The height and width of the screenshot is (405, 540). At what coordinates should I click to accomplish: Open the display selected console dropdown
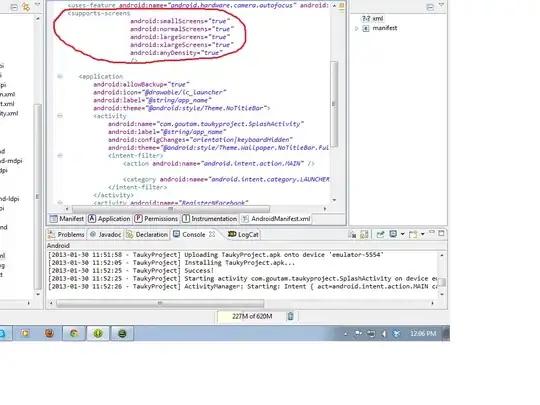(x=402, y=235)
